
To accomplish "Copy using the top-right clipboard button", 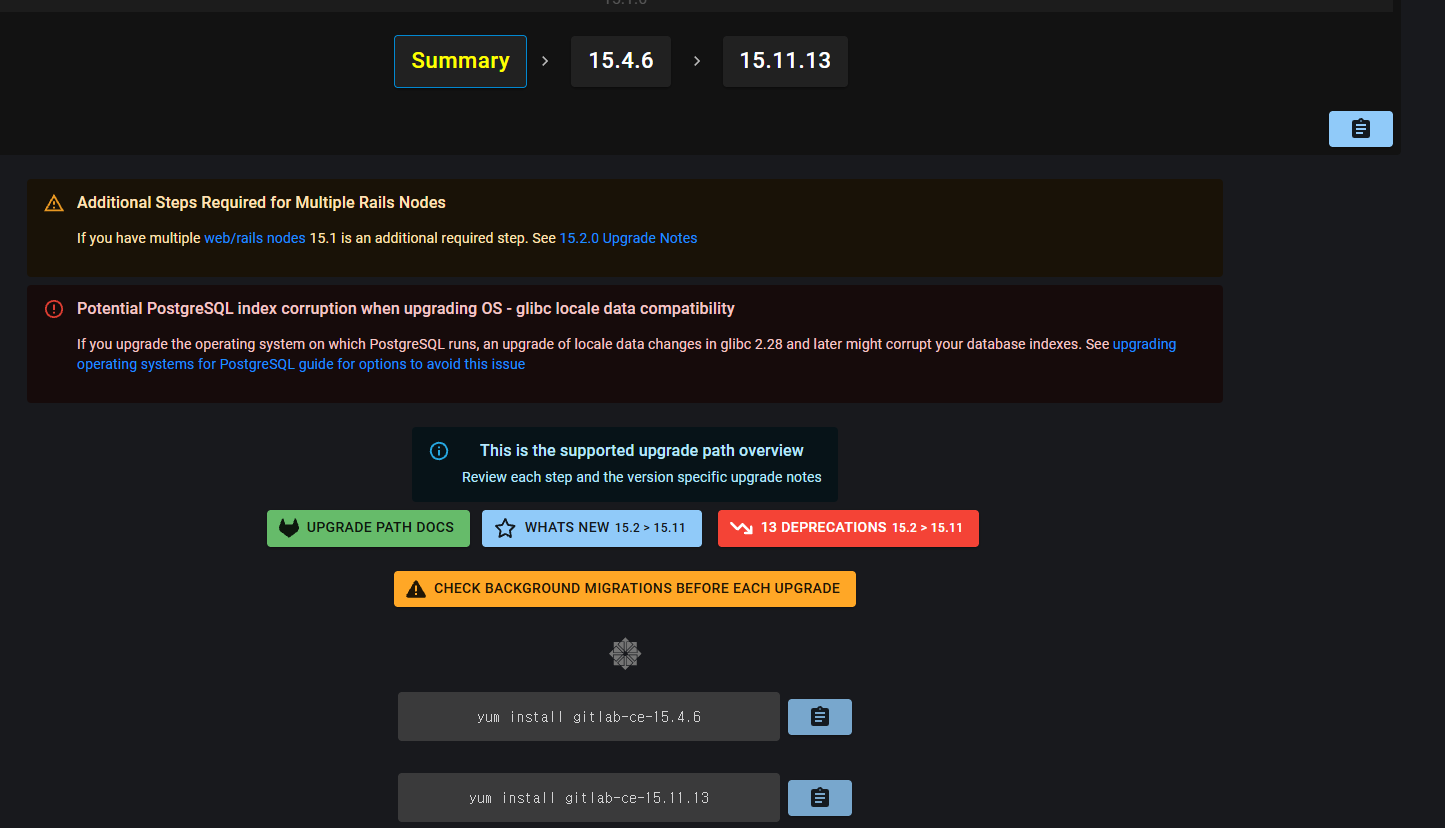I will (1360, 129).
